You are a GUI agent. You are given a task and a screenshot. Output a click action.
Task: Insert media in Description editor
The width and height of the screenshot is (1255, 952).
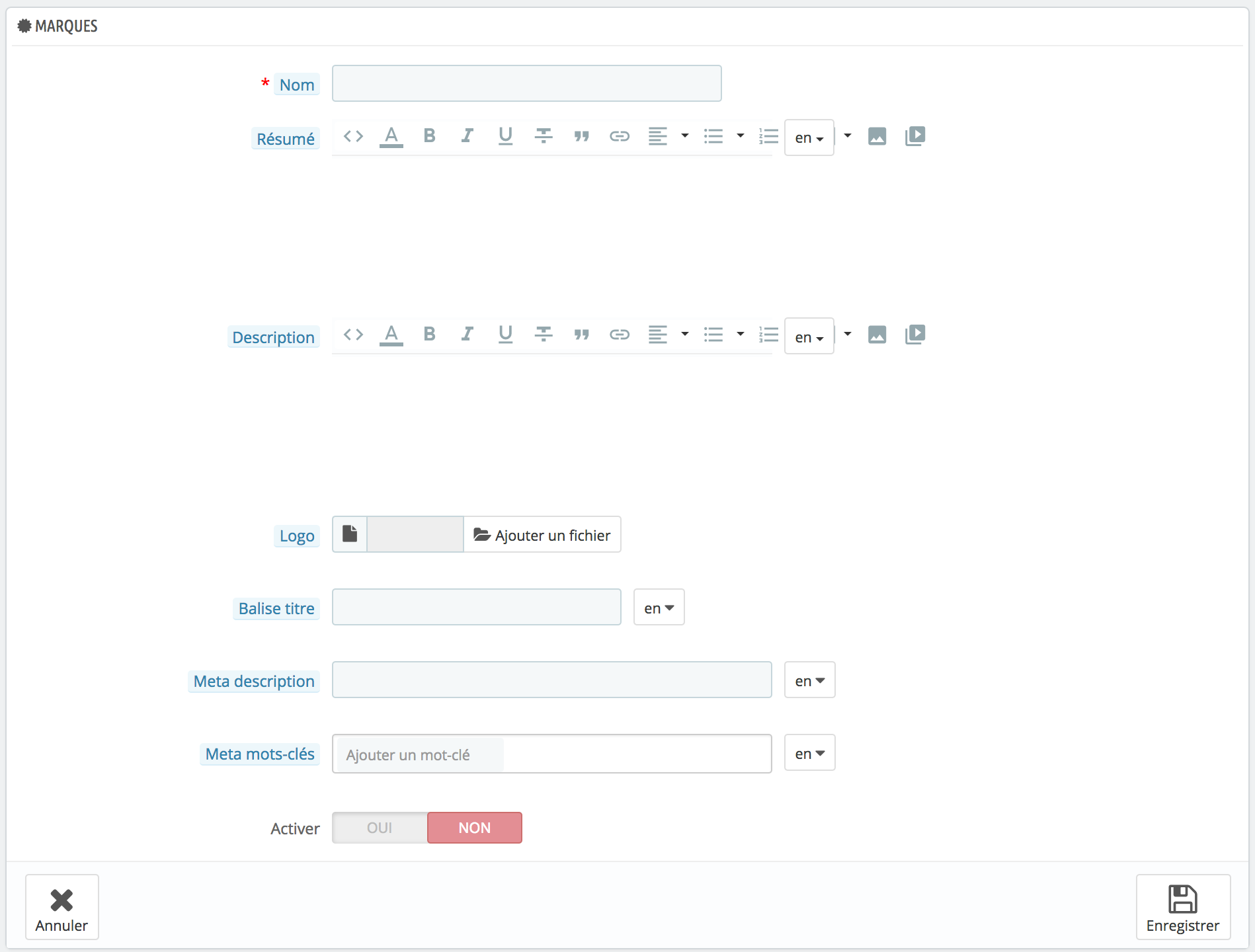point(915,335)
